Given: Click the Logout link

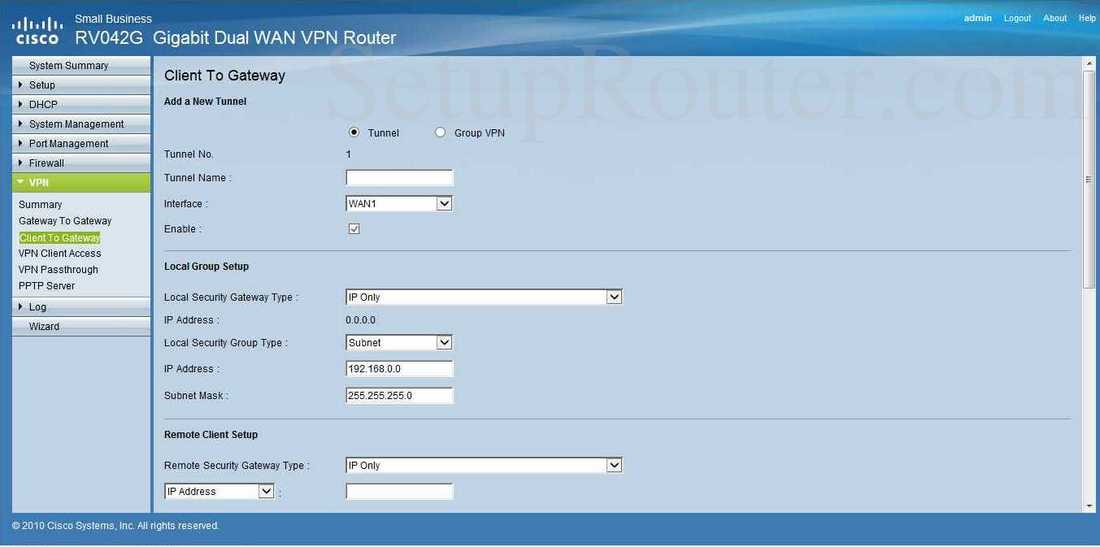Looking at the screenshot, I should point(1017,18).
